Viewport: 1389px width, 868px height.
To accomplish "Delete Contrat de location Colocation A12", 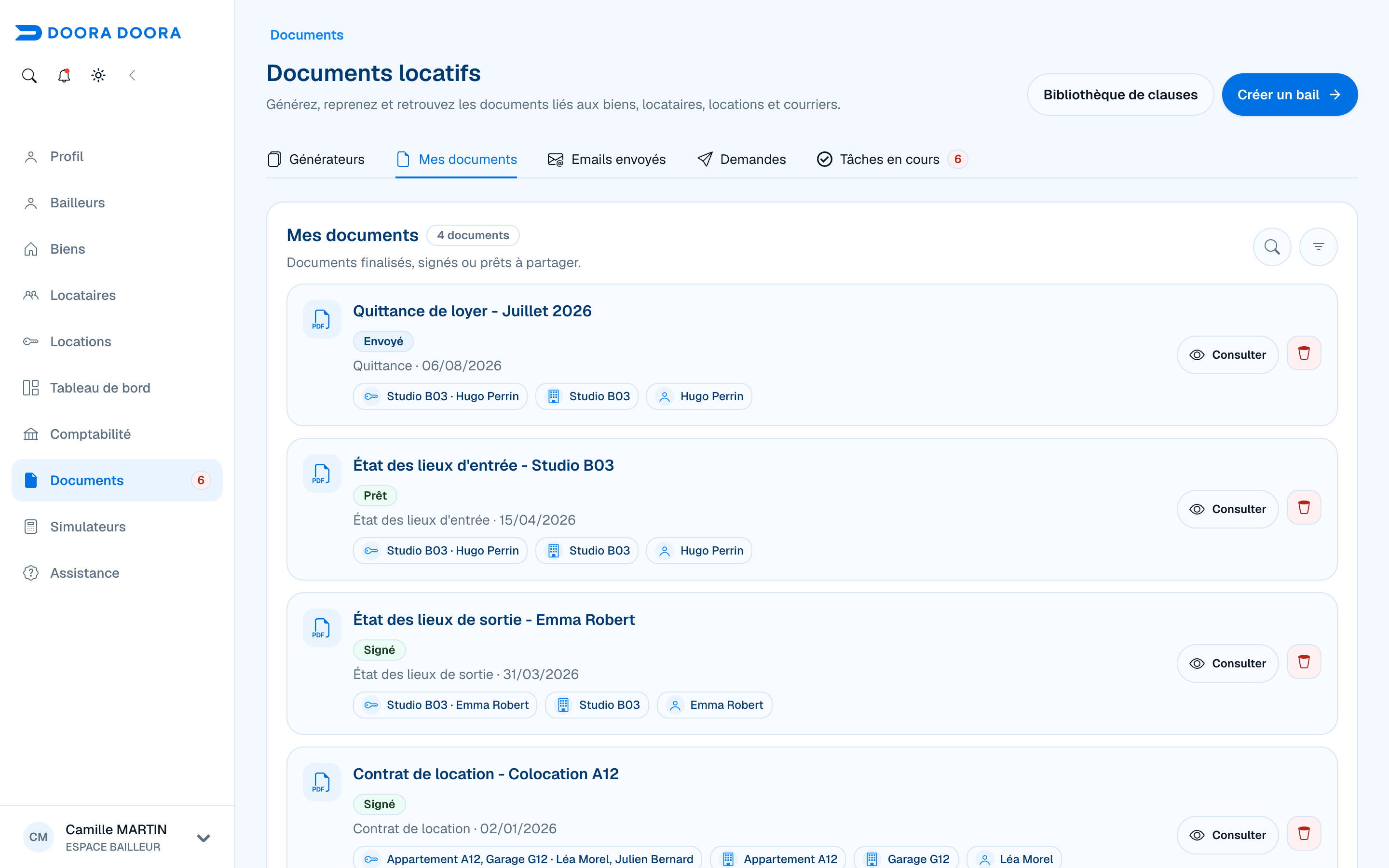I will pyautogui.click(x=1304, y=834).
